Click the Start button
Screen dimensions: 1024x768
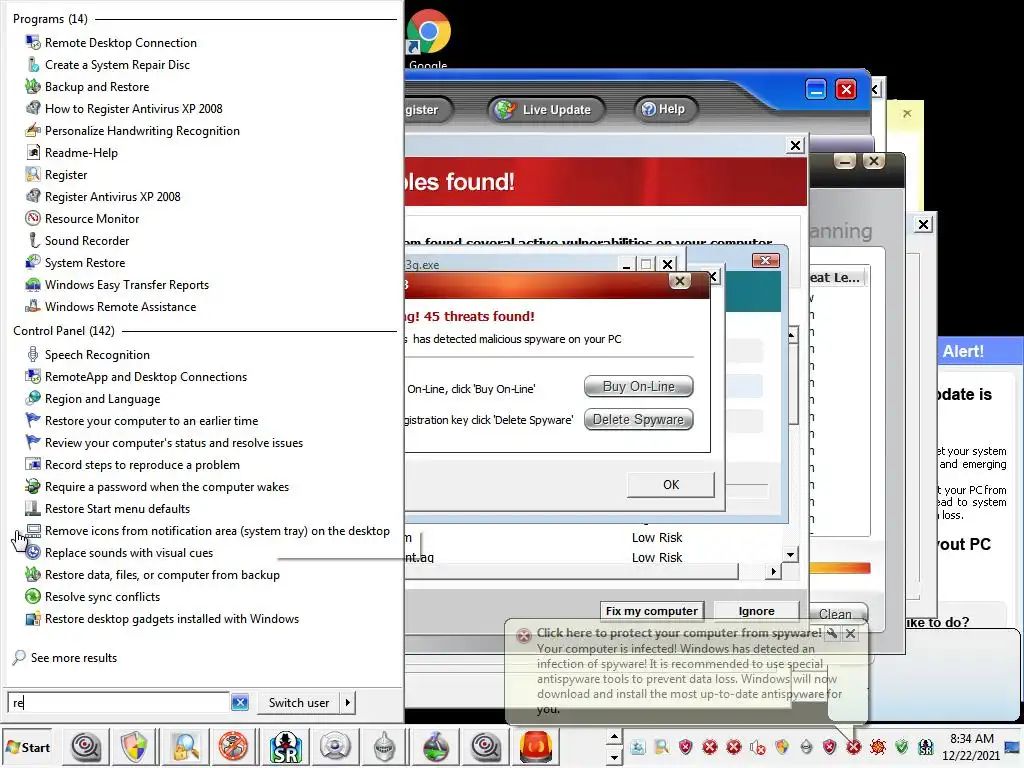(x=27, y=747)
